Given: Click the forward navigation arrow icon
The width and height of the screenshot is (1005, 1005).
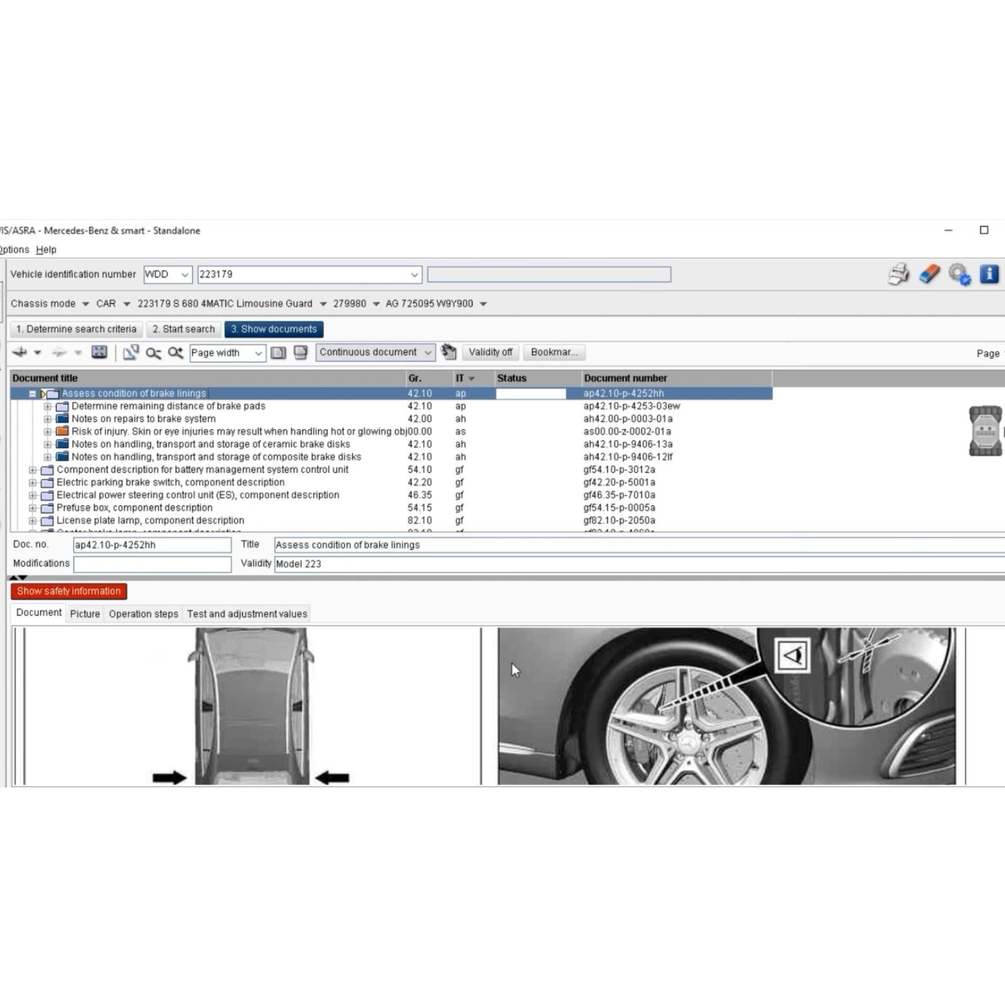Looking at the screenshot, I should click(x=59, y=353).
